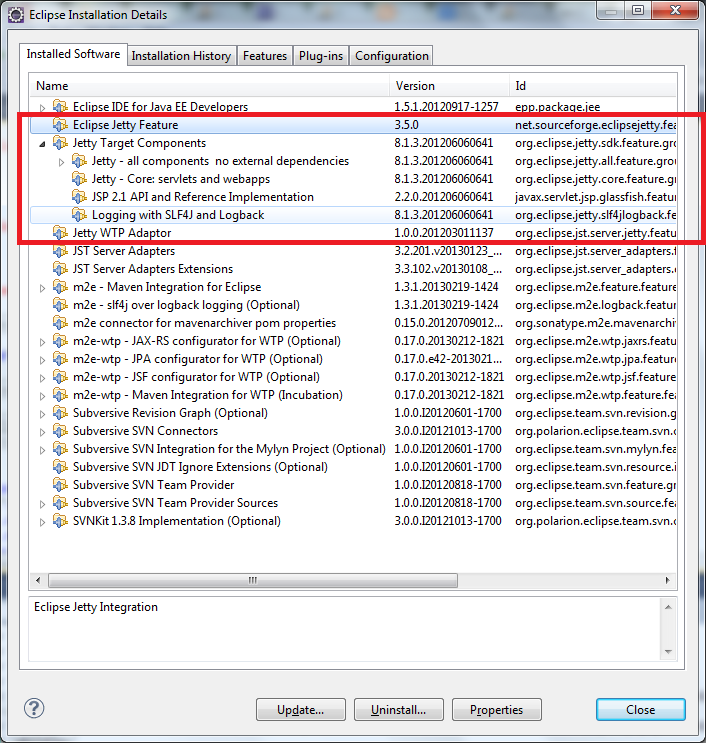Screen dimensions: 706x743
Task: Expand Jetty - all components child node
Action: click(61, 161)
